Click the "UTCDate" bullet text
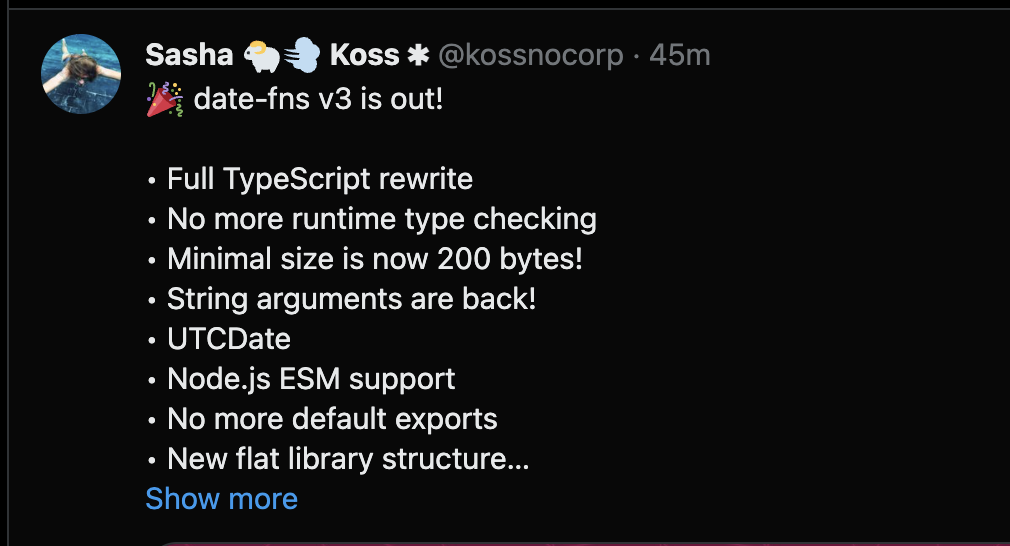1010x546 pixels. tap(229, 339)
